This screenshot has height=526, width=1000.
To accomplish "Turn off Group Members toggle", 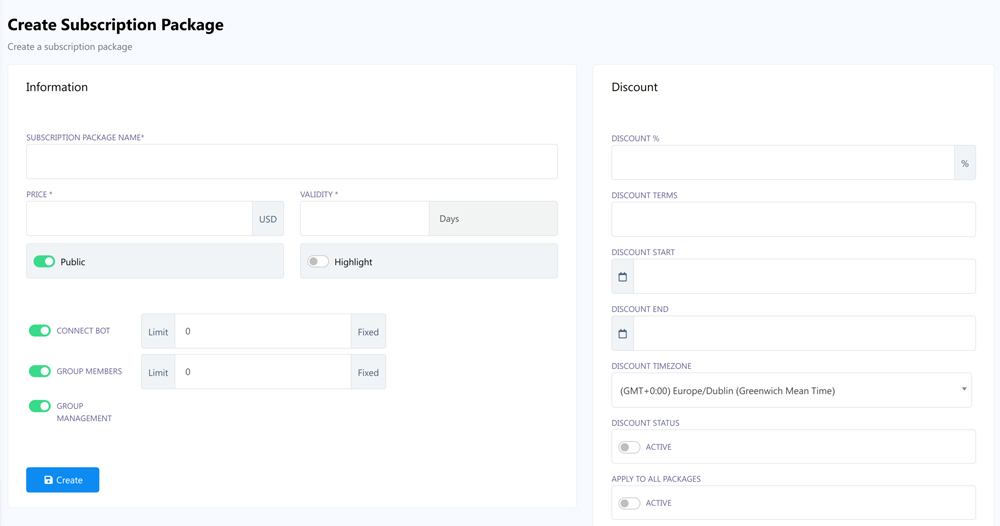I will pyautogui.click(x=40, y=371).
